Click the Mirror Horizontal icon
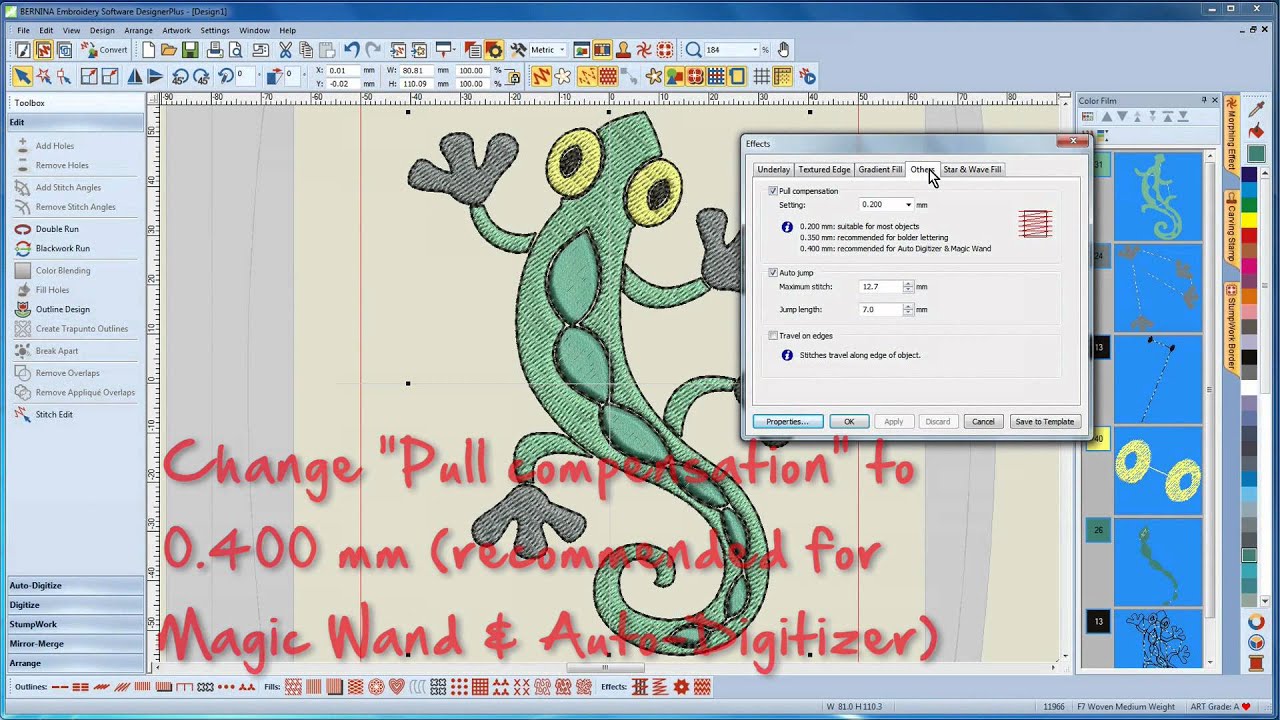The width and height of the screenshot is (1280, 720). (134, 76)
